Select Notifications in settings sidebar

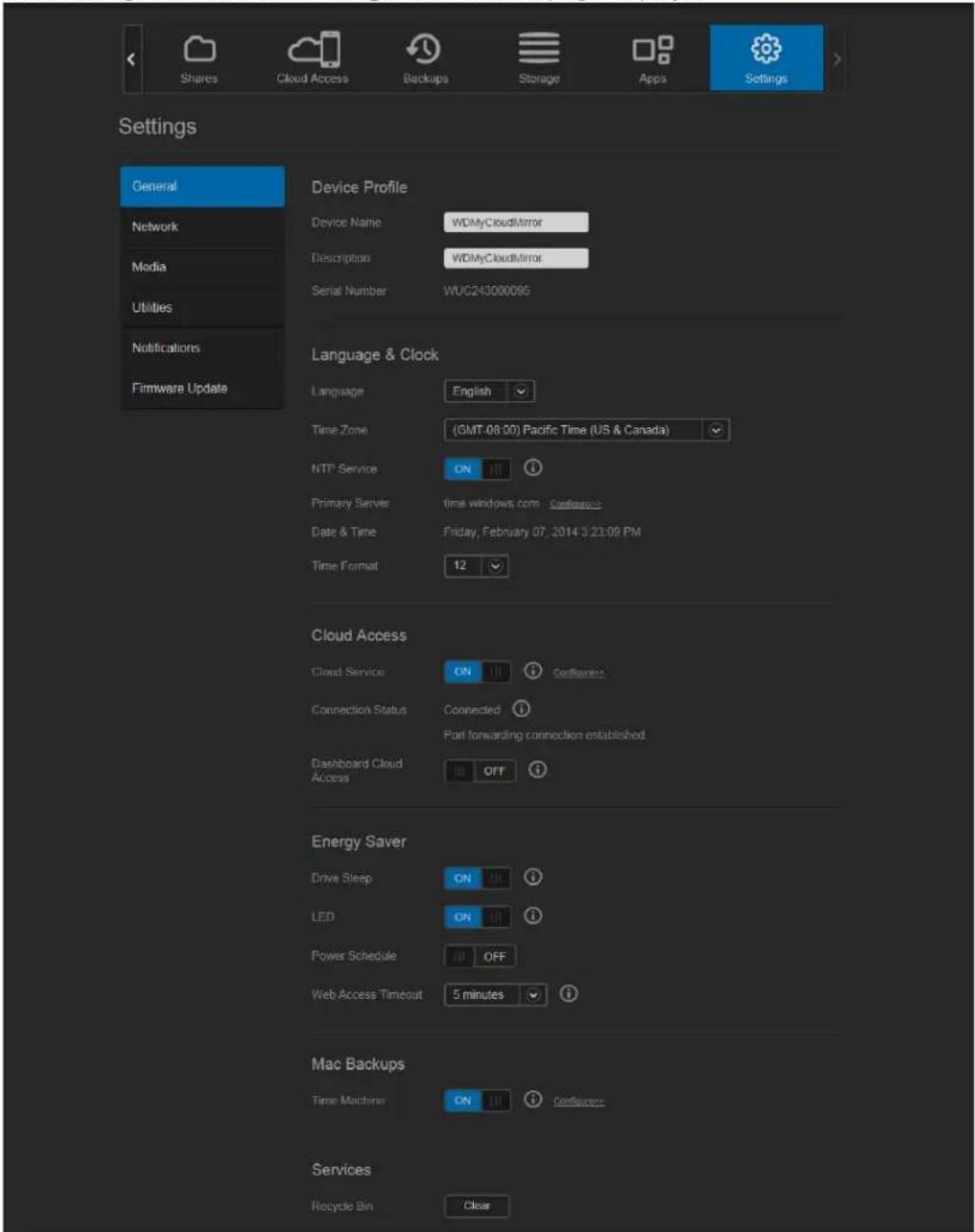202,348
